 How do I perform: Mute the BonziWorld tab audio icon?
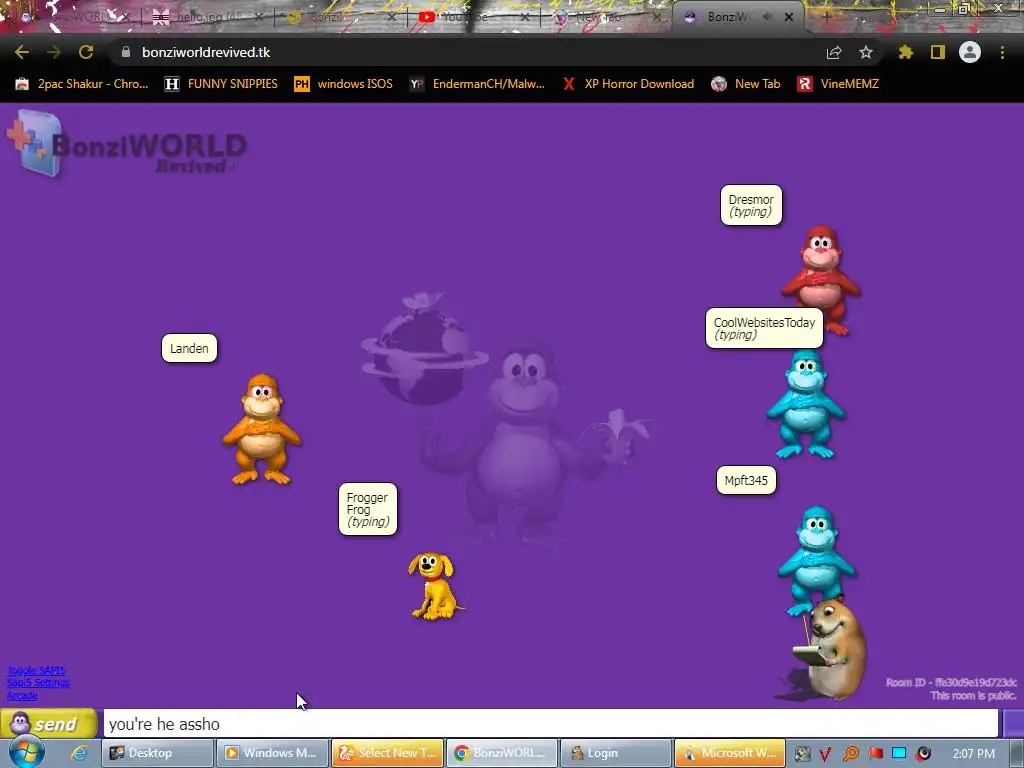click(768, 17)
